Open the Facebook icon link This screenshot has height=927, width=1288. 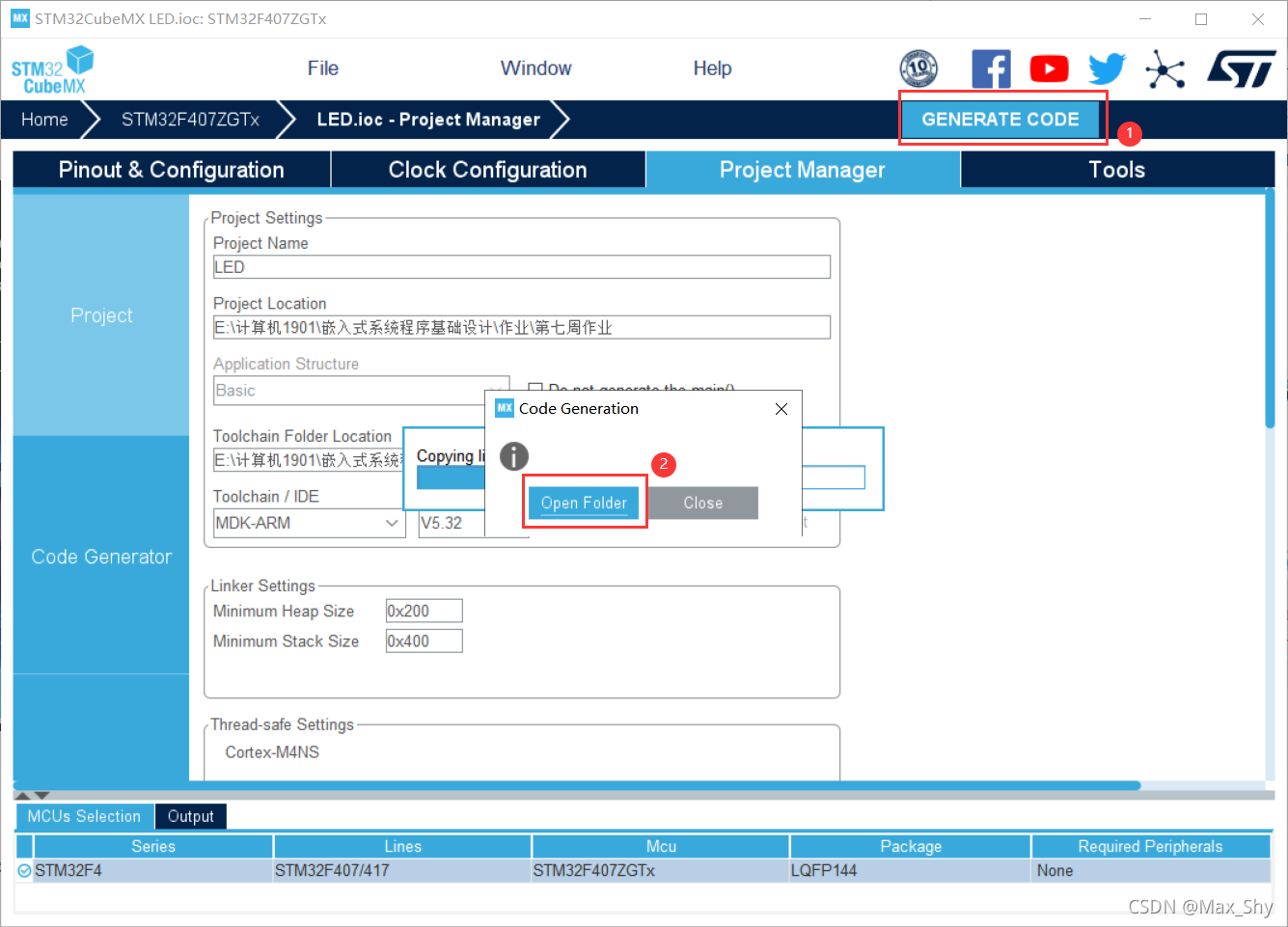[x=991, y=68]
